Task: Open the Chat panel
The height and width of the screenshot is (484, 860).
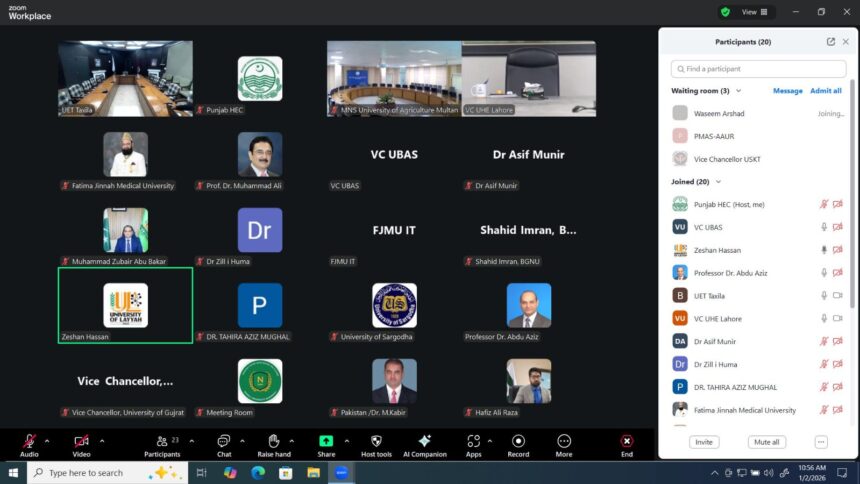Action: [224, 441]
